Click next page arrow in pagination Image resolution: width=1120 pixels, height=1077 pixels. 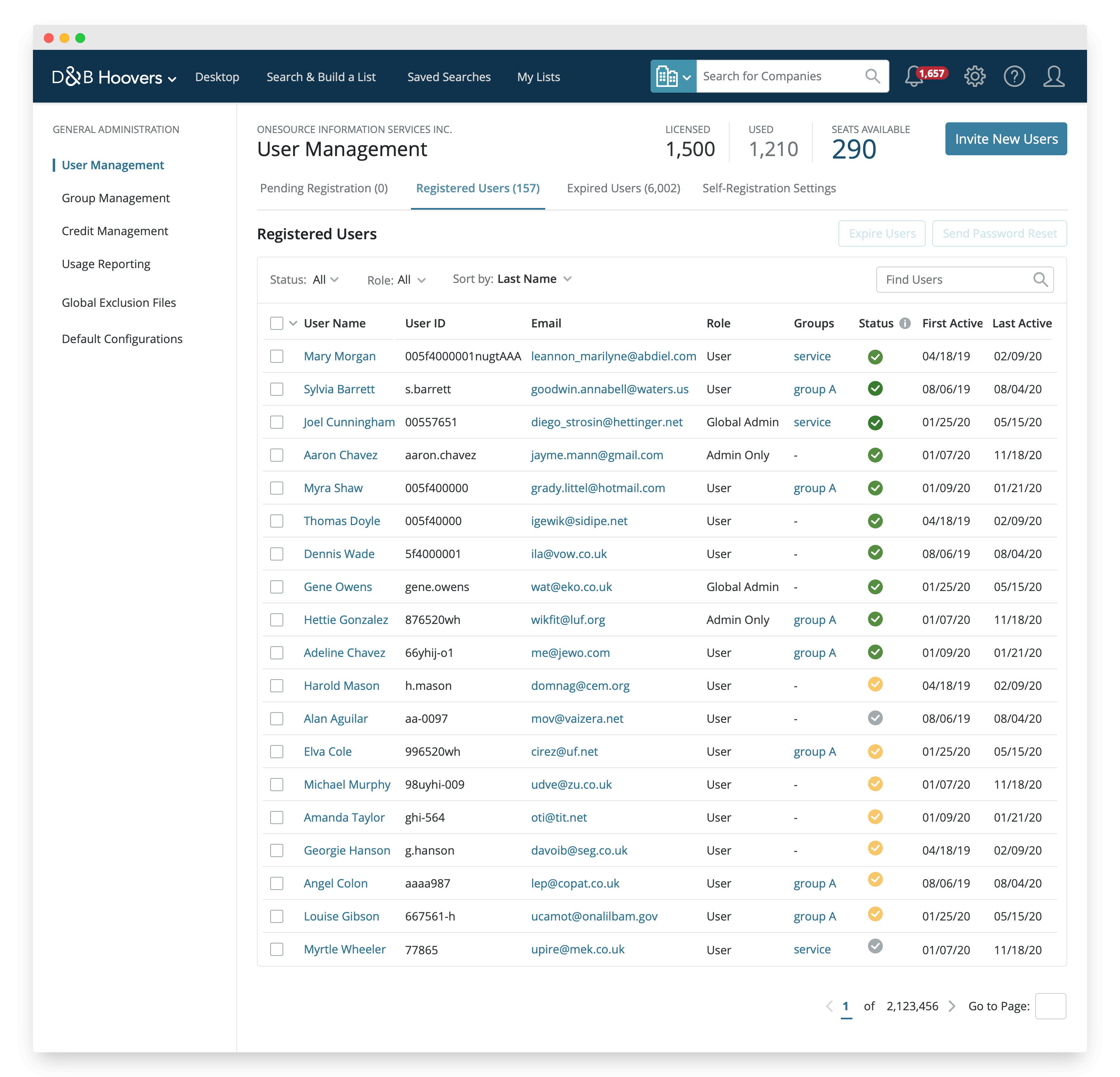coord(952,1006)
